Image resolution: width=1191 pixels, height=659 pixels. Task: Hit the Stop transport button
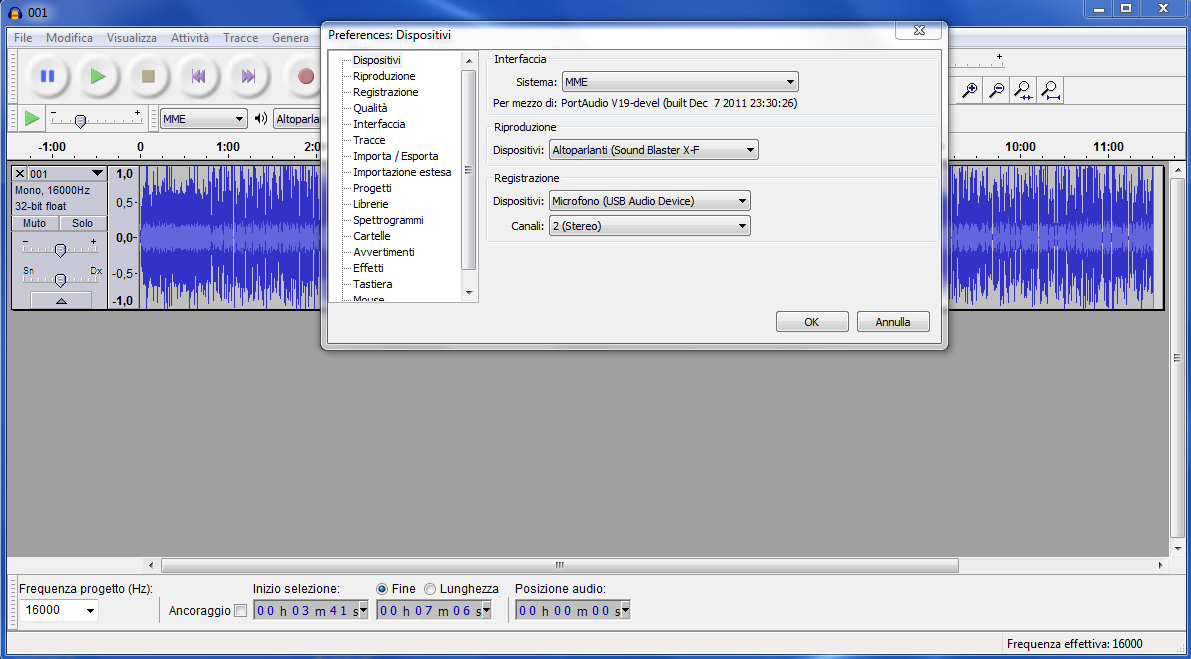pyautogui.click(x=148, y=76)
